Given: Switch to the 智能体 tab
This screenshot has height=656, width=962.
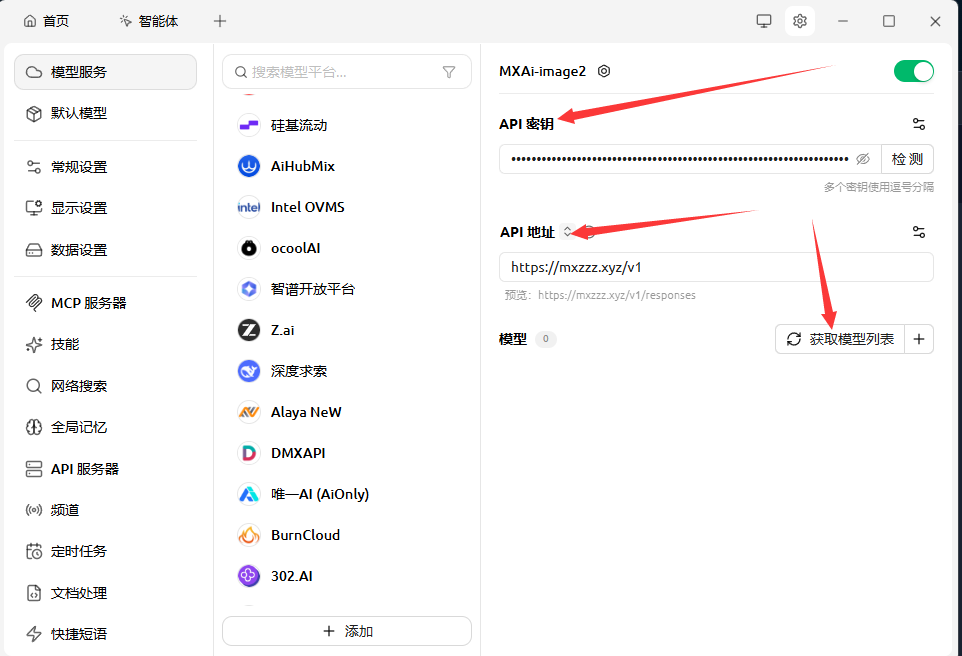Looking at the screenshot, I should pos(149,21).
